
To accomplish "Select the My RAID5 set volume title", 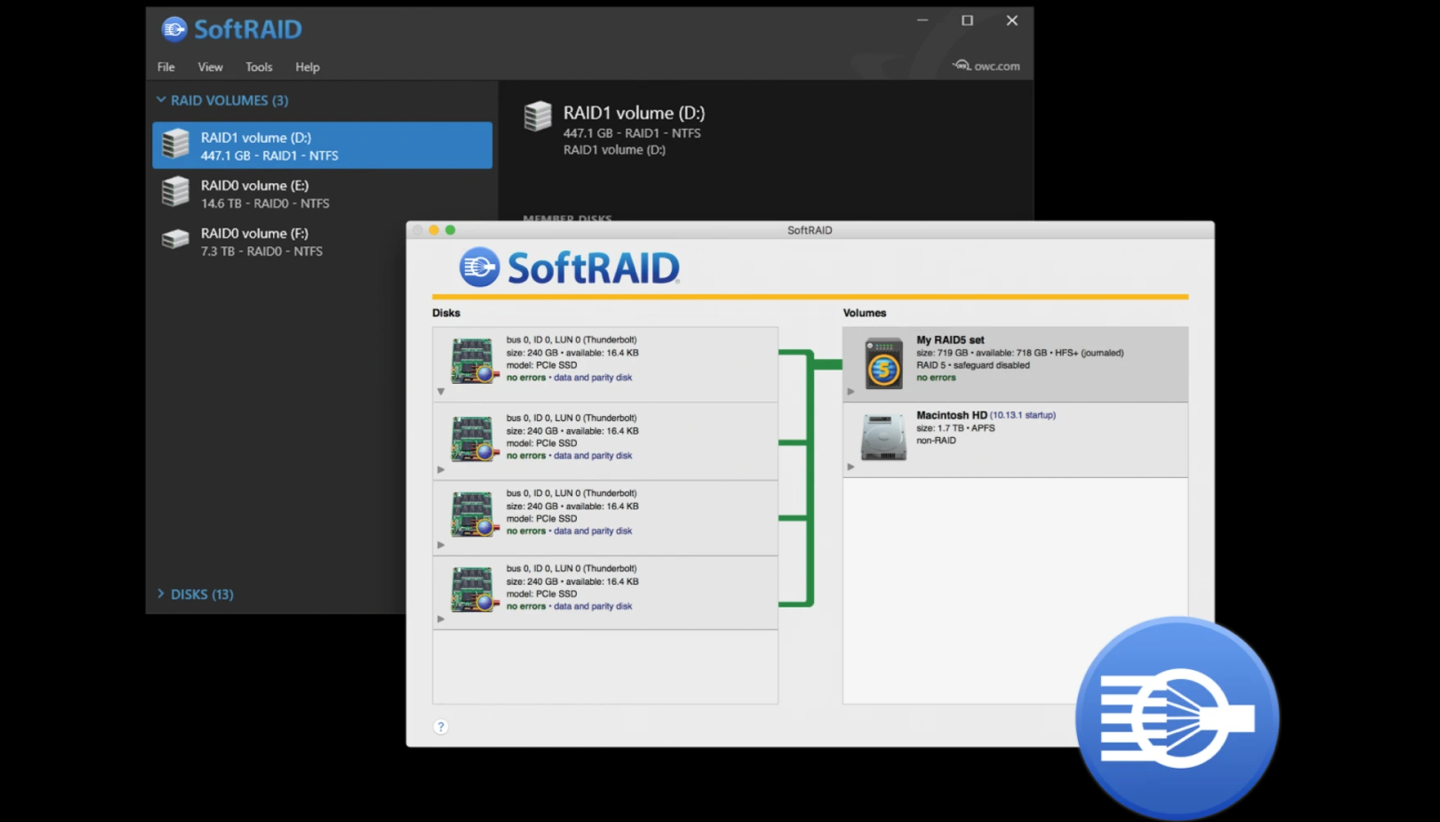I will click(x=950, y=340).
